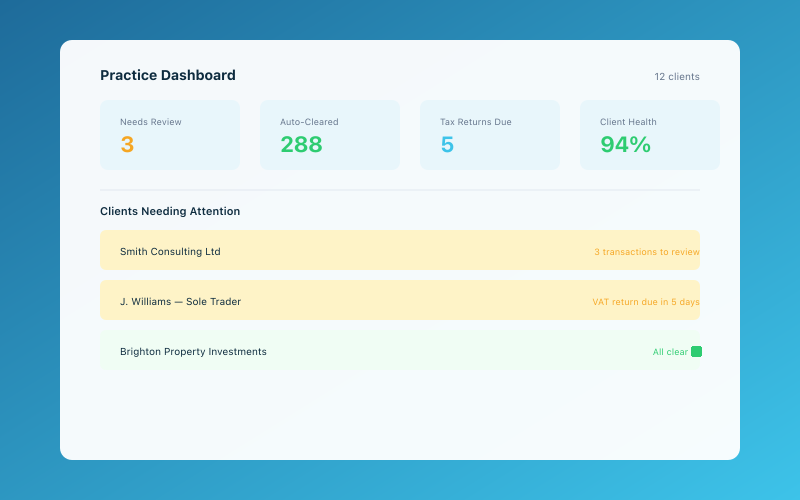Click the 94% Client Health value
Image resolution: width=800 pixels, height=500 pixels.
point(626,144)
